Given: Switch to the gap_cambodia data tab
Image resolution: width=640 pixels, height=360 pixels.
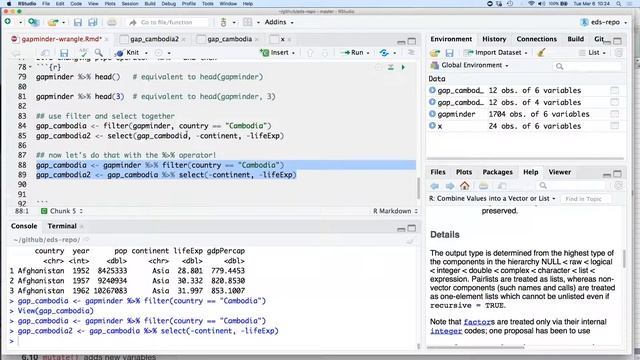Looking at the screenshot, I should point(229,39).
